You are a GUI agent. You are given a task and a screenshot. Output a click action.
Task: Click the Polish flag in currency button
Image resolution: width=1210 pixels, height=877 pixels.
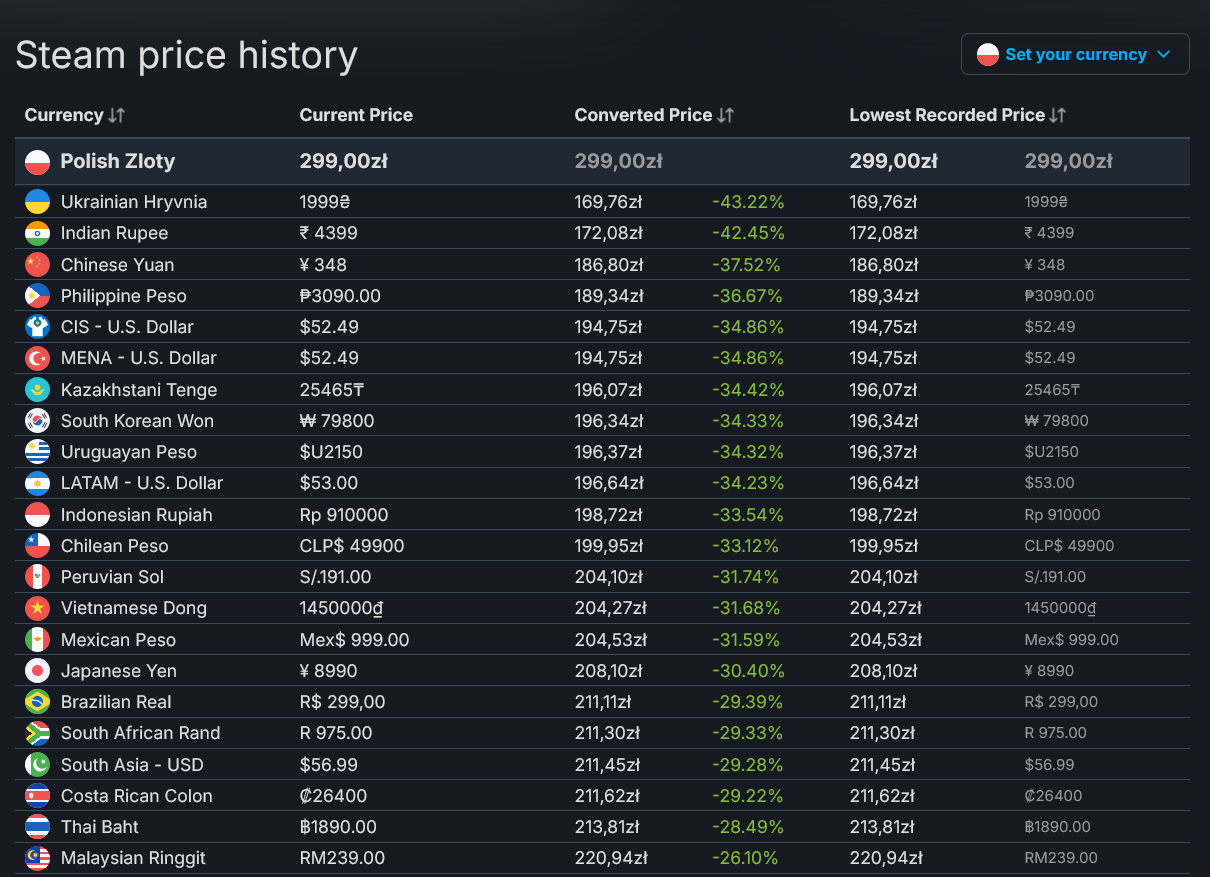988,54
